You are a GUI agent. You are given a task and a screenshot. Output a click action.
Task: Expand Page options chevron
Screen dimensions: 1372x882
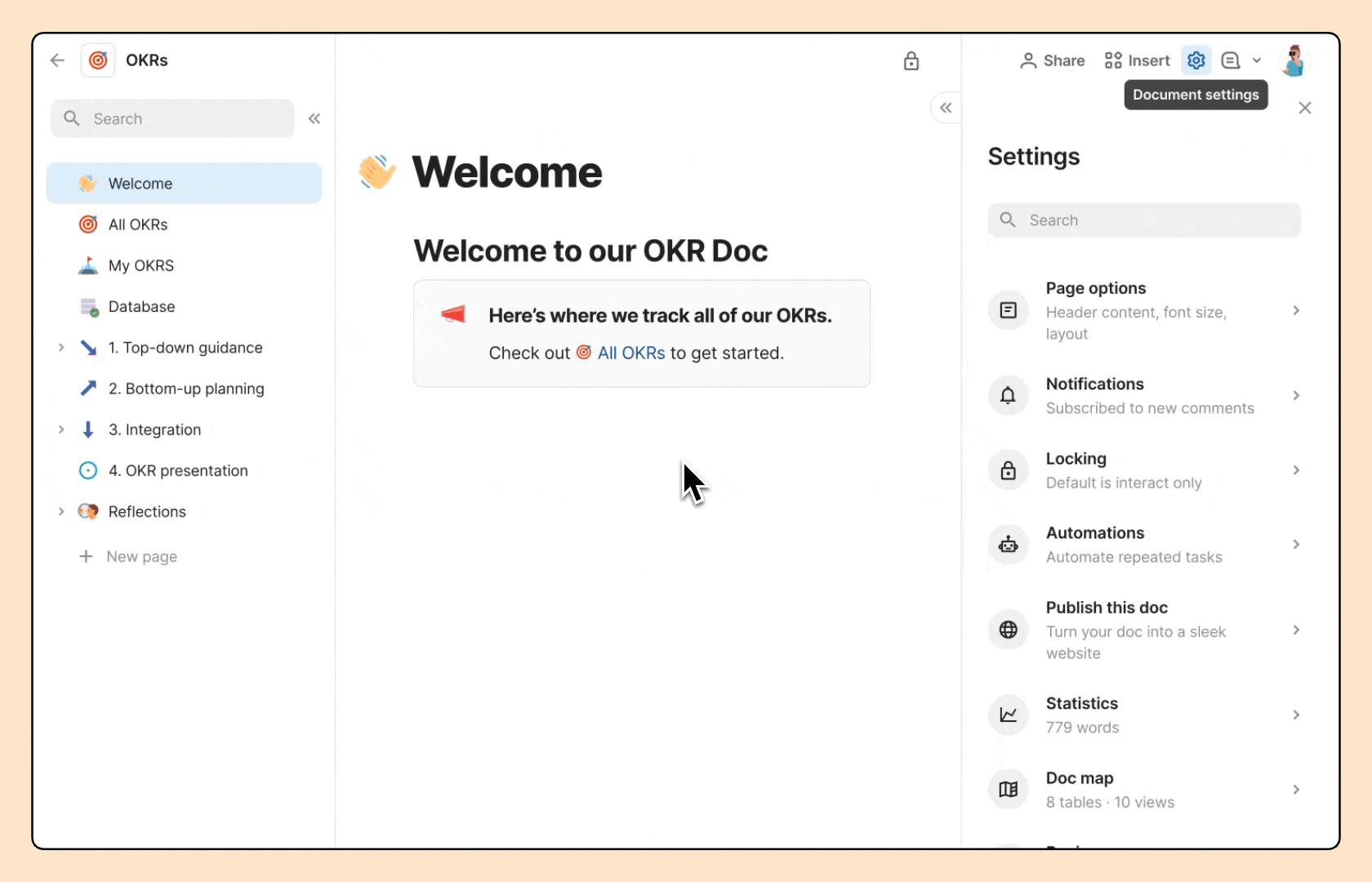(1296, 310)
